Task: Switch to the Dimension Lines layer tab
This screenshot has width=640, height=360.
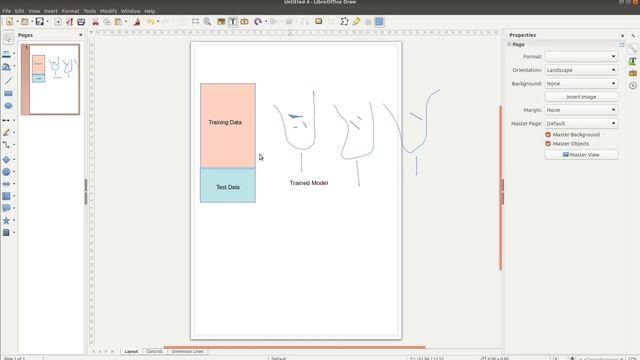Action: point(187,351)
